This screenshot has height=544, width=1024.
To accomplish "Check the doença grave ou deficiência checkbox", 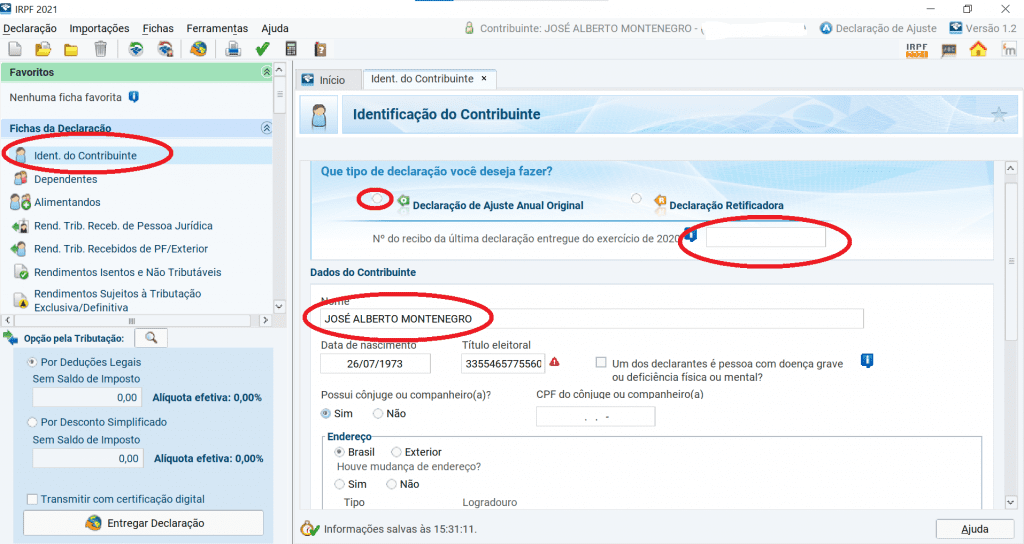I will [601, 362].
